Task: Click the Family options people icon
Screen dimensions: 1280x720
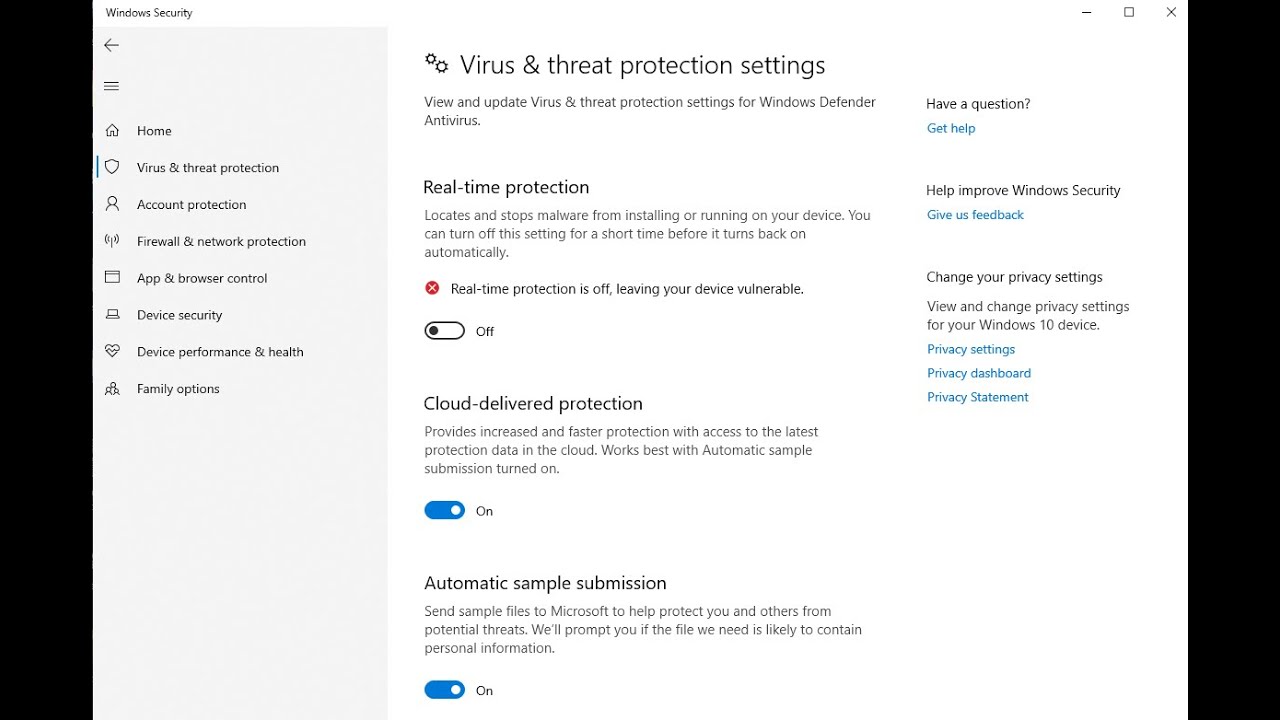Action: (112, 389)
